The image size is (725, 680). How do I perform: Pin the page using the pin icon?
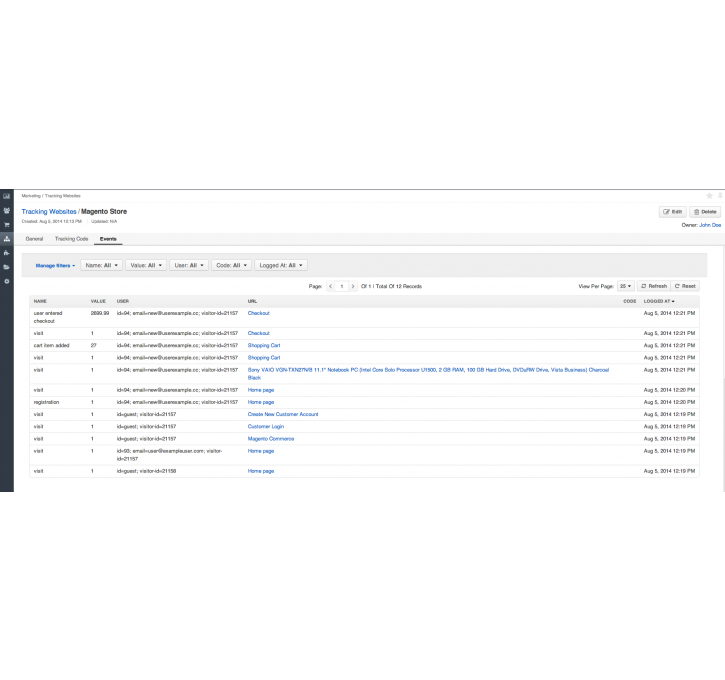[719, 195]
